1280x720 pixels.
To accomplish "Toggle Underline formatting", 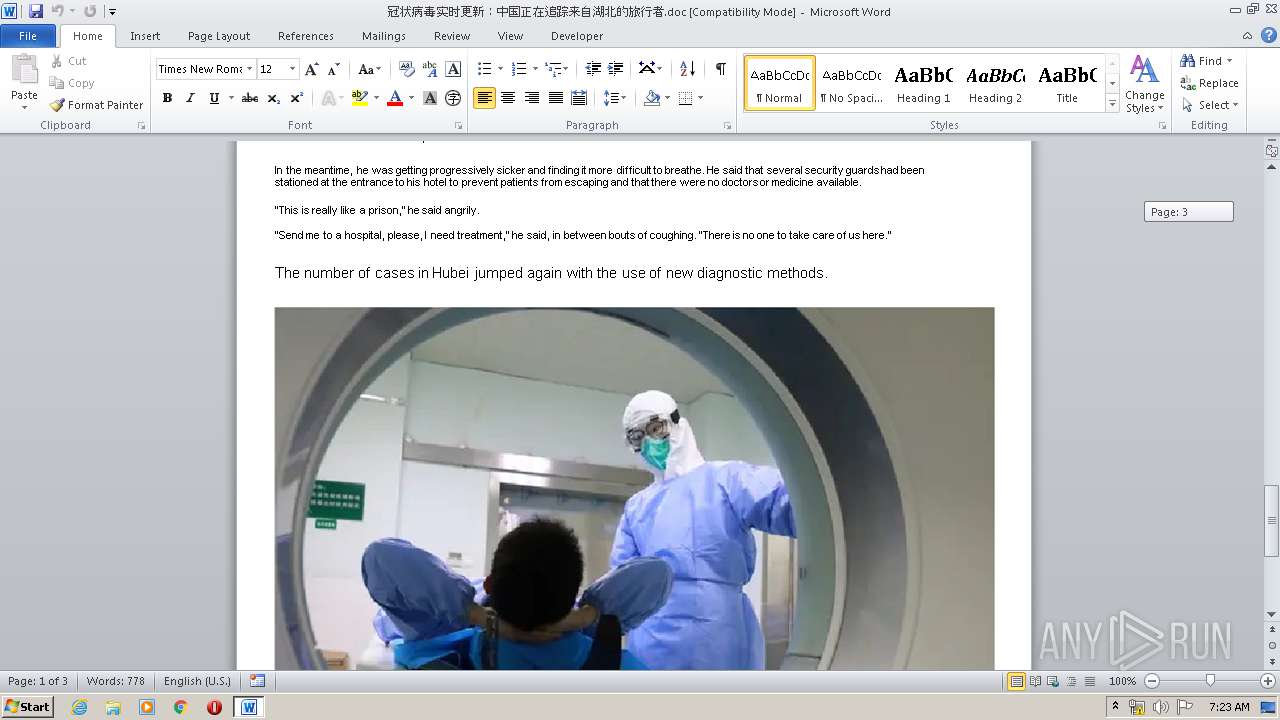I will 214,98.
